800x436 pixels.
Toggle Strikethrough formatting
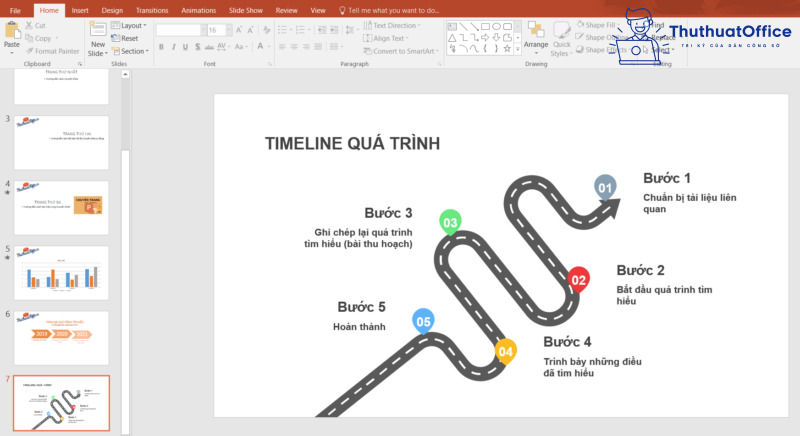tap(209, 47)
